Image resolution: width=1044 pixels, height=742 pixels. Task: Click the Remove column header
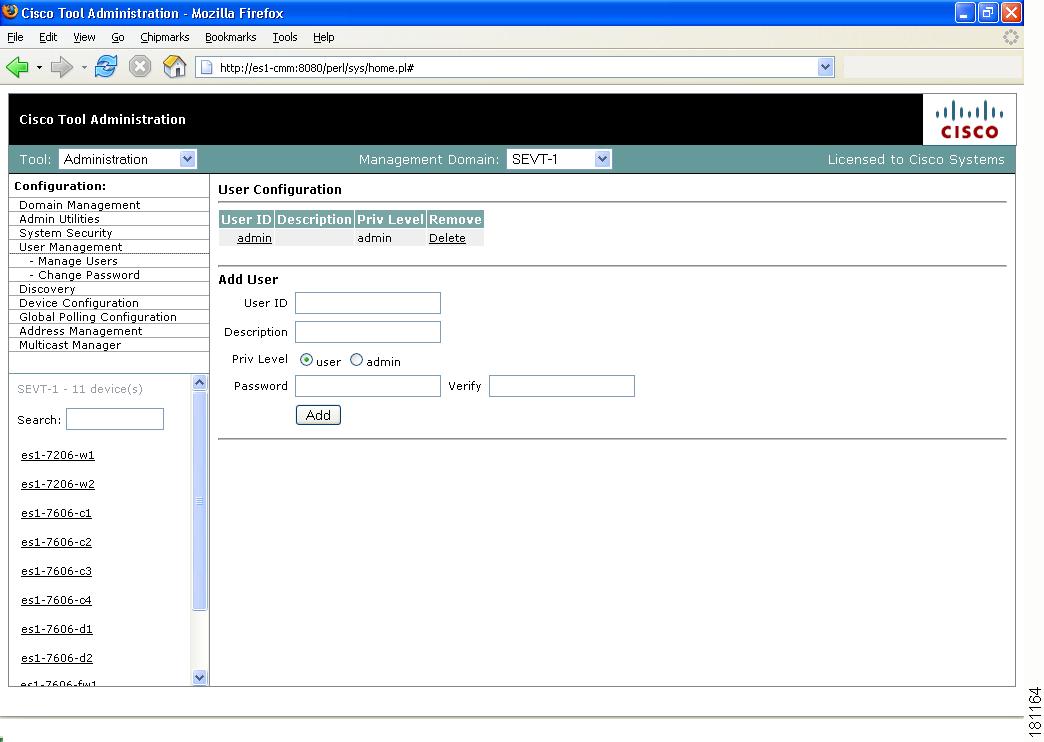point(455,219)
